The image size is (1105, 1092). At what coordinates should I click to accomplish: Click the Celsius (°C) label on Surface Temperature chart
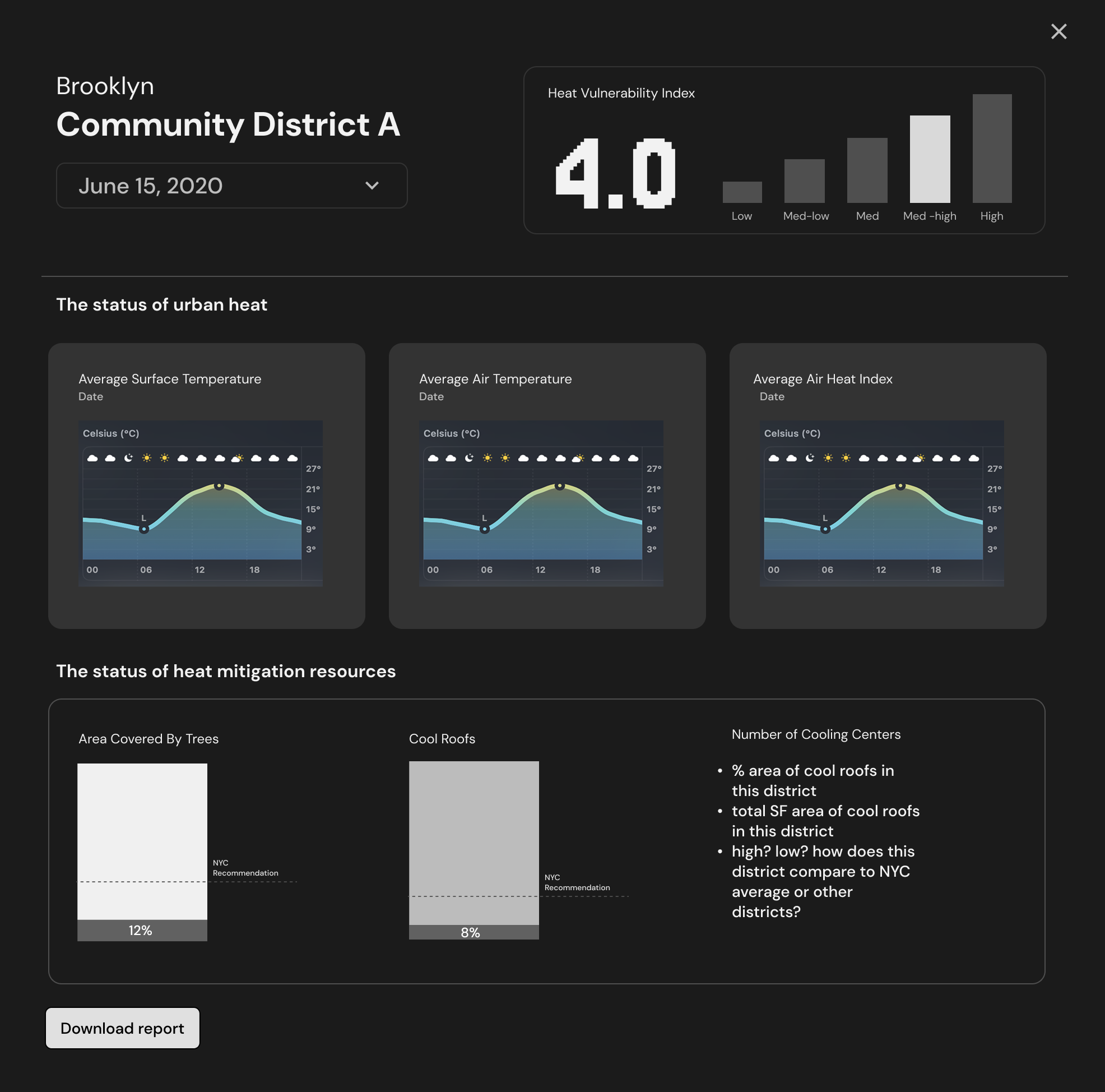[x=111, y=433]
